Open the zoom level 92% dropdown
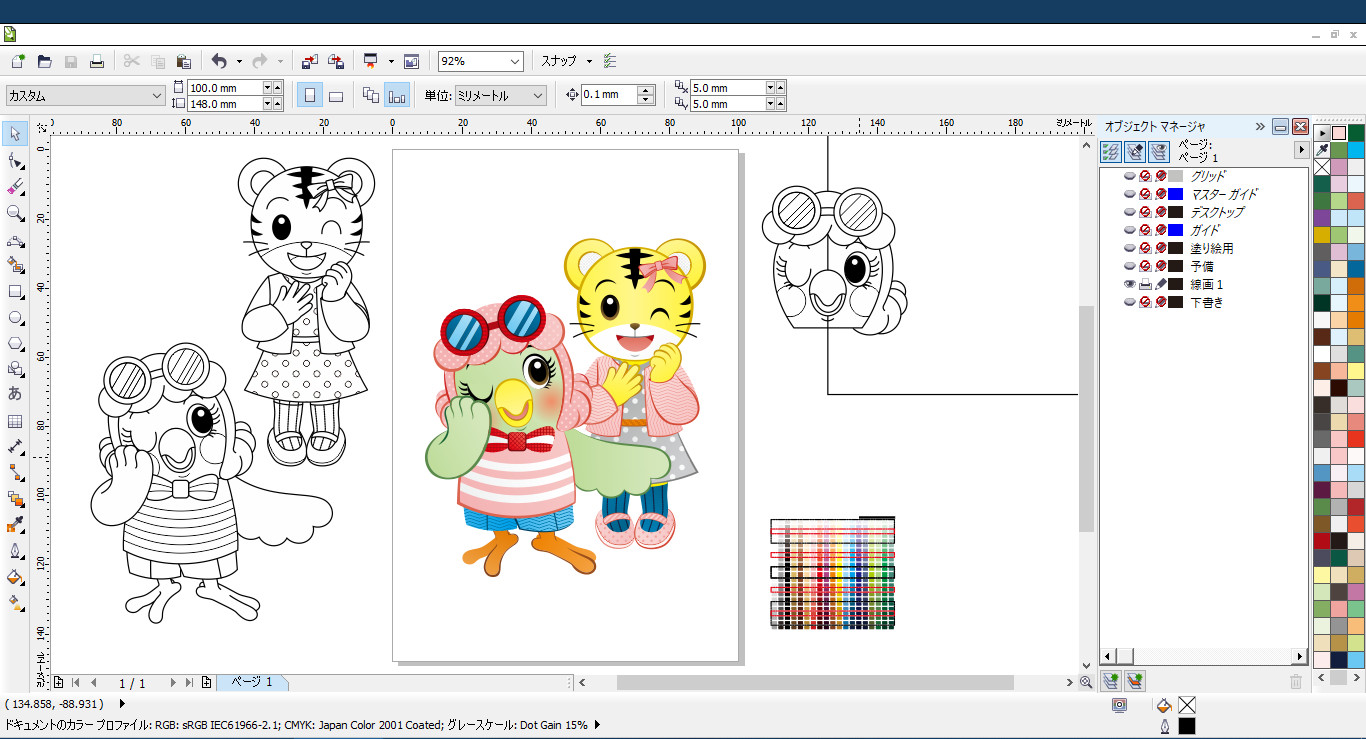 coord(514,62)
